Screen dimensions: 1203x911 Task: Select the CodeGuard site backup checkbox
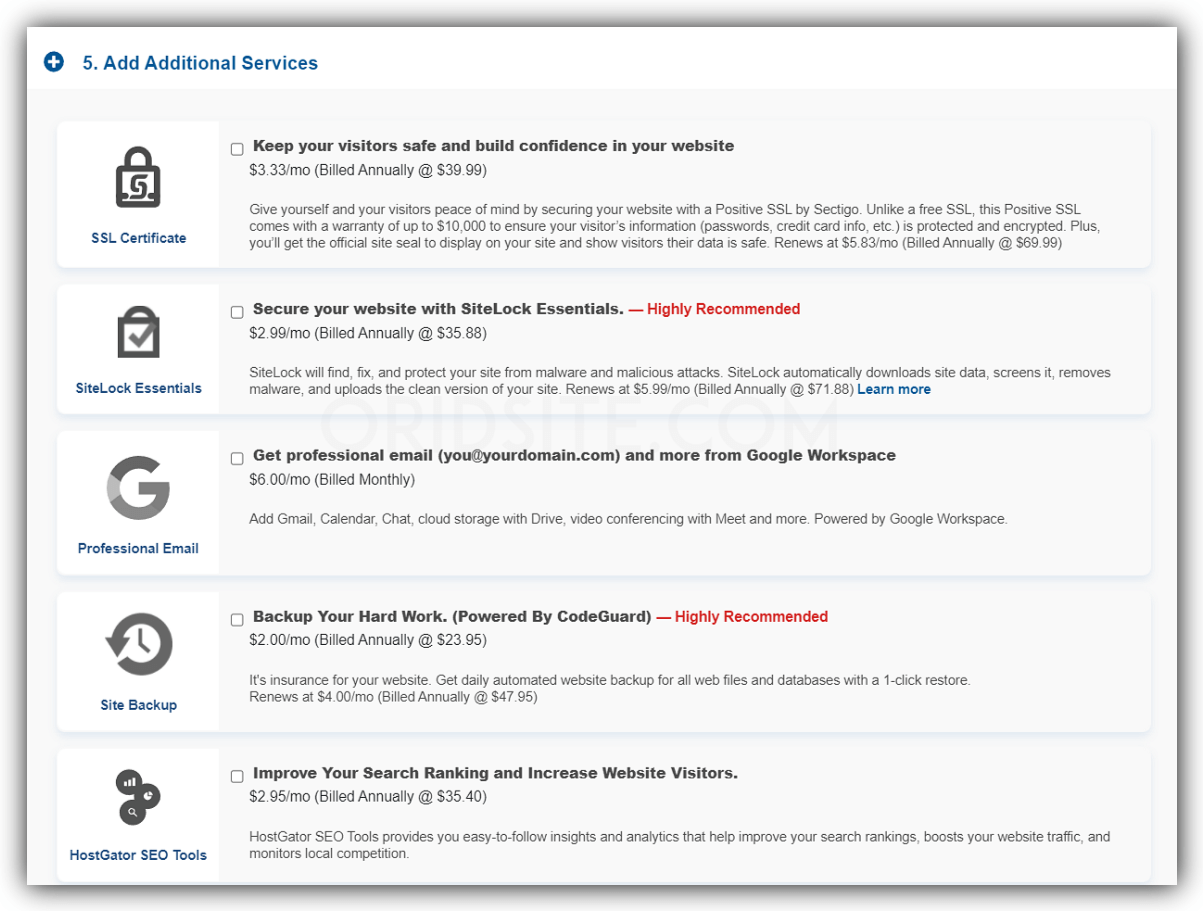(237, 619)
